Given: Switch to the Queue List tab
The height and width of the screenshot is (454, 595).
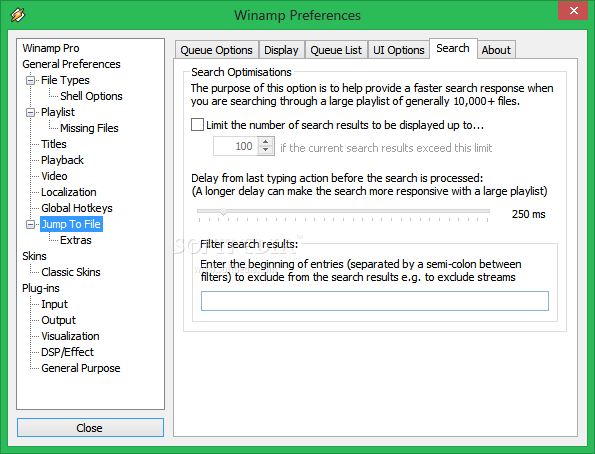Looking at the screenshot, I should coord(336,50).
